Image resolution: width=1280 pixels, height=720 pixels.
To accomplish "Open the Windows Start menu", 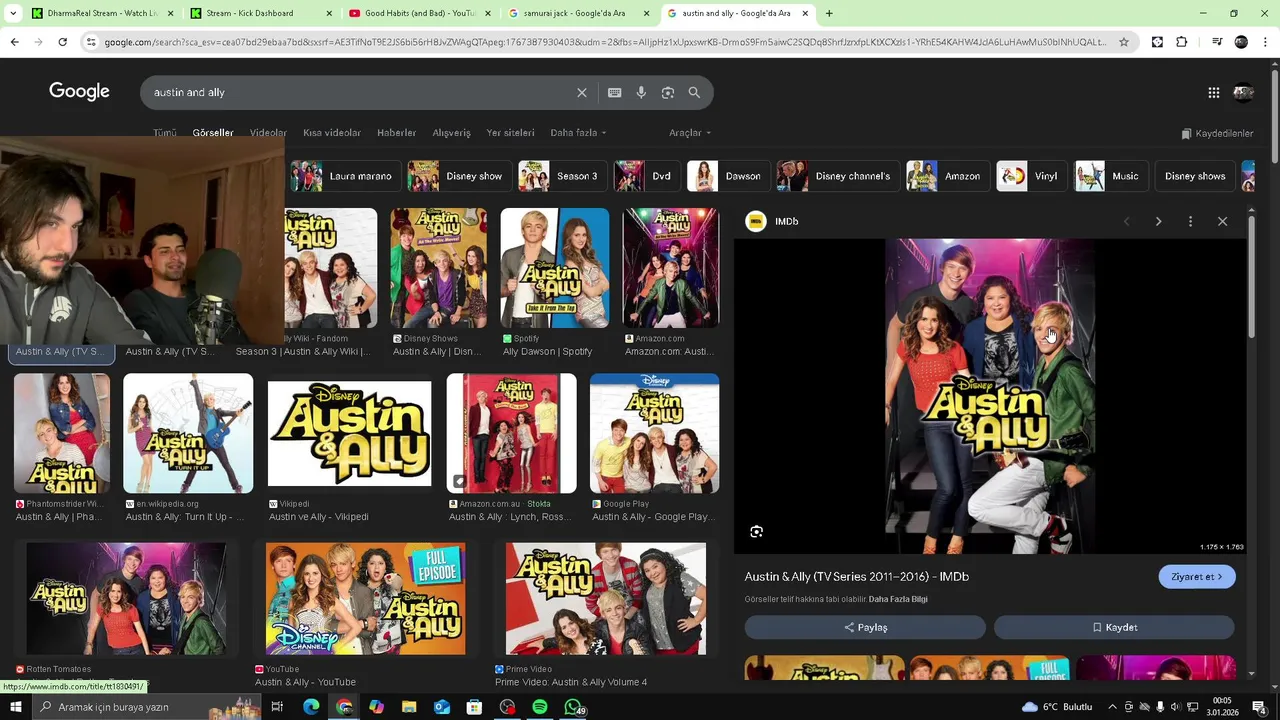I will (x=15, y=707).
